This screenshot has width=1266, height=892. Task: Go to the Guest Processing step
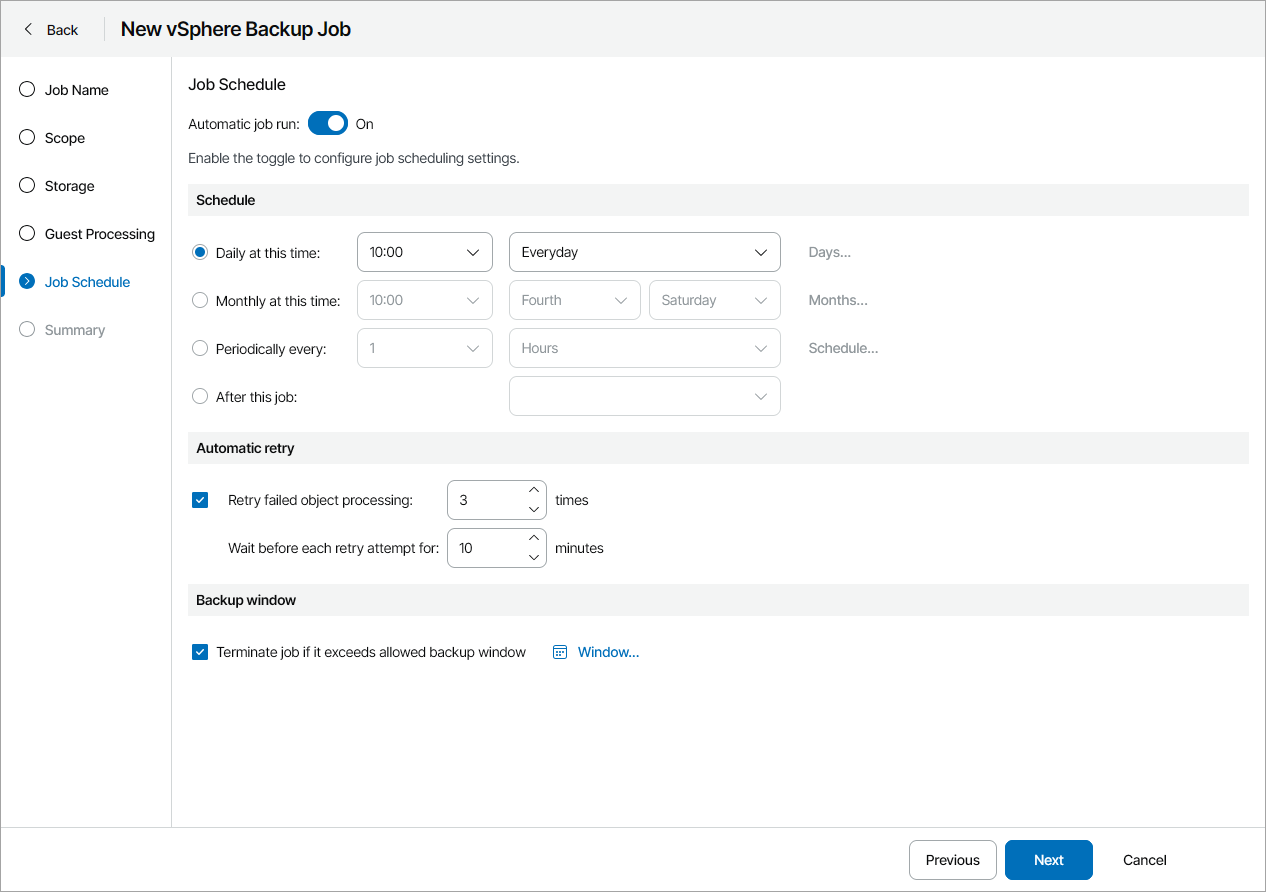(99, 234)
